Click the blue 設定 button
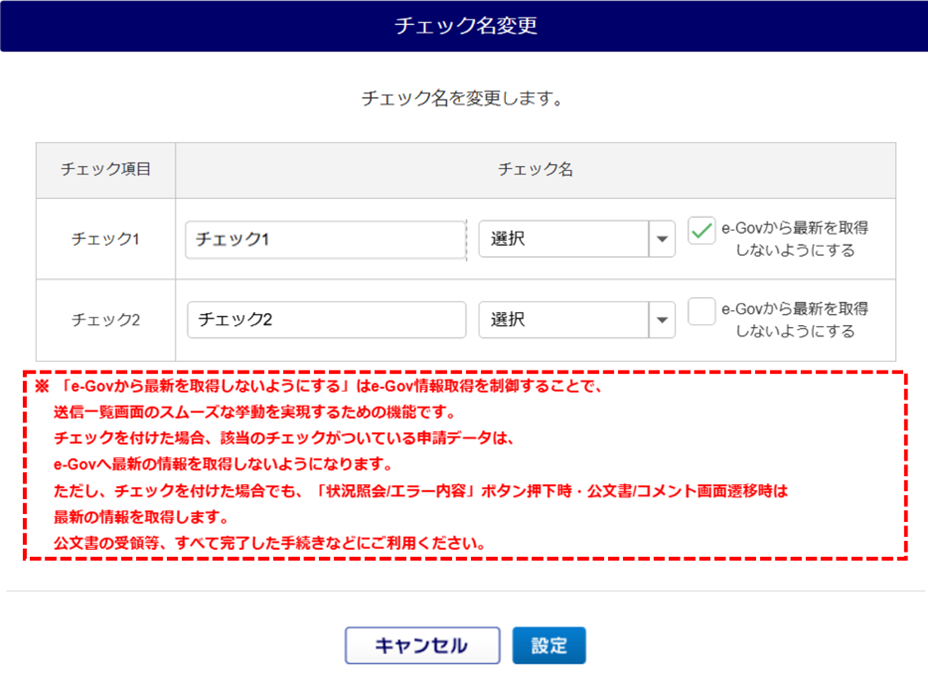Image resolution: width=928 pixels, height=693 pixels. click(x=549, y=646)
